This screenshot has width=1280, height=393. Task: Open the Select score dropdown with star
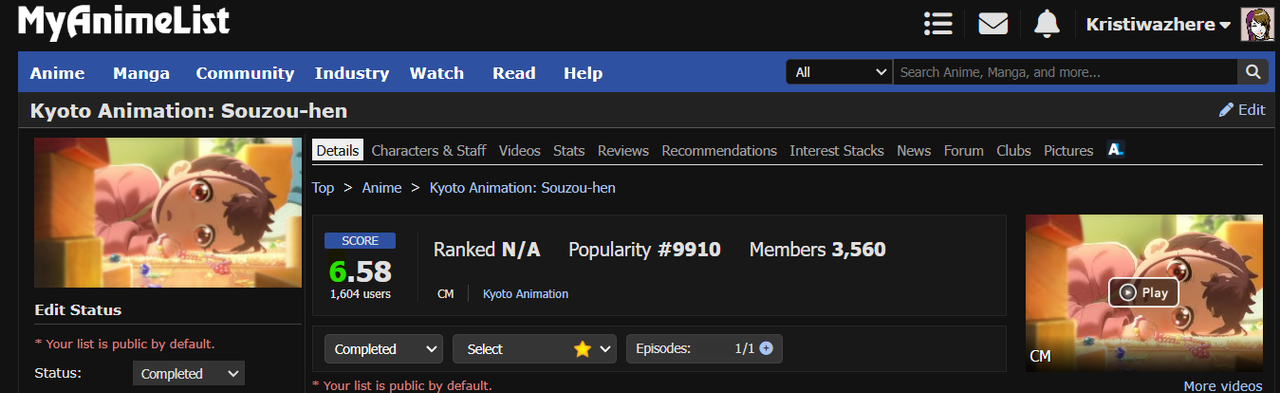click(536, 349)
